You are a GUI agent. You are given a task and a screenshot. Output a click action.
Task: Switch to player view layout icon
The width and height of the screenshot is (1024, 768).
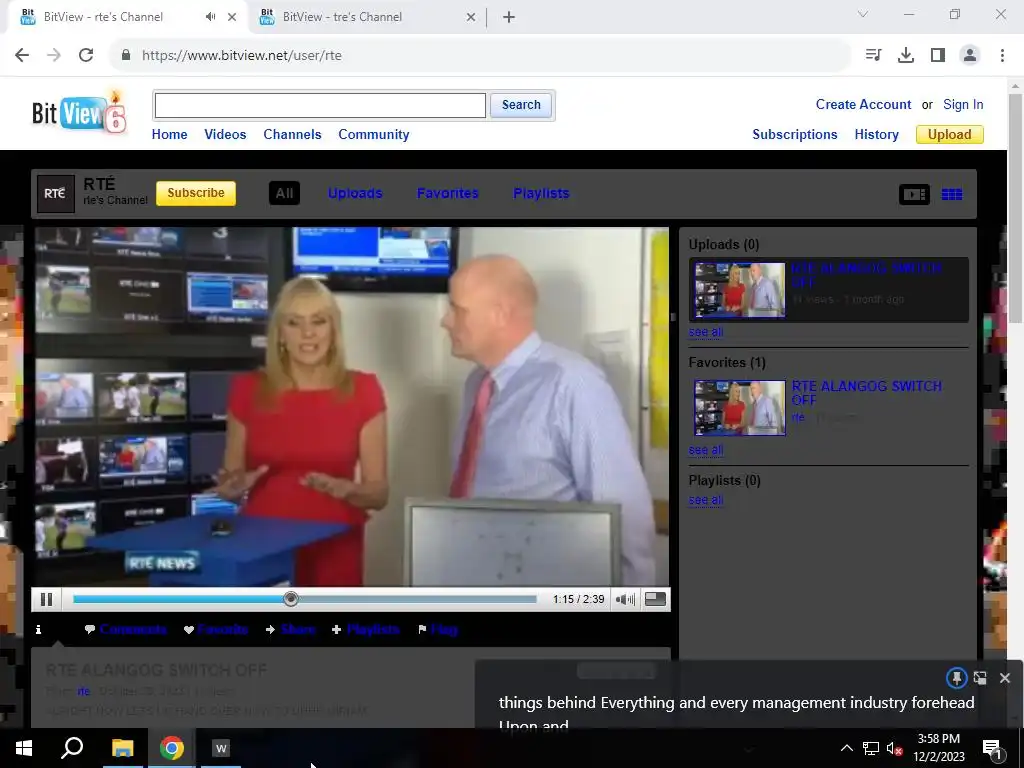pyautogui.click(x=914, y=194)
